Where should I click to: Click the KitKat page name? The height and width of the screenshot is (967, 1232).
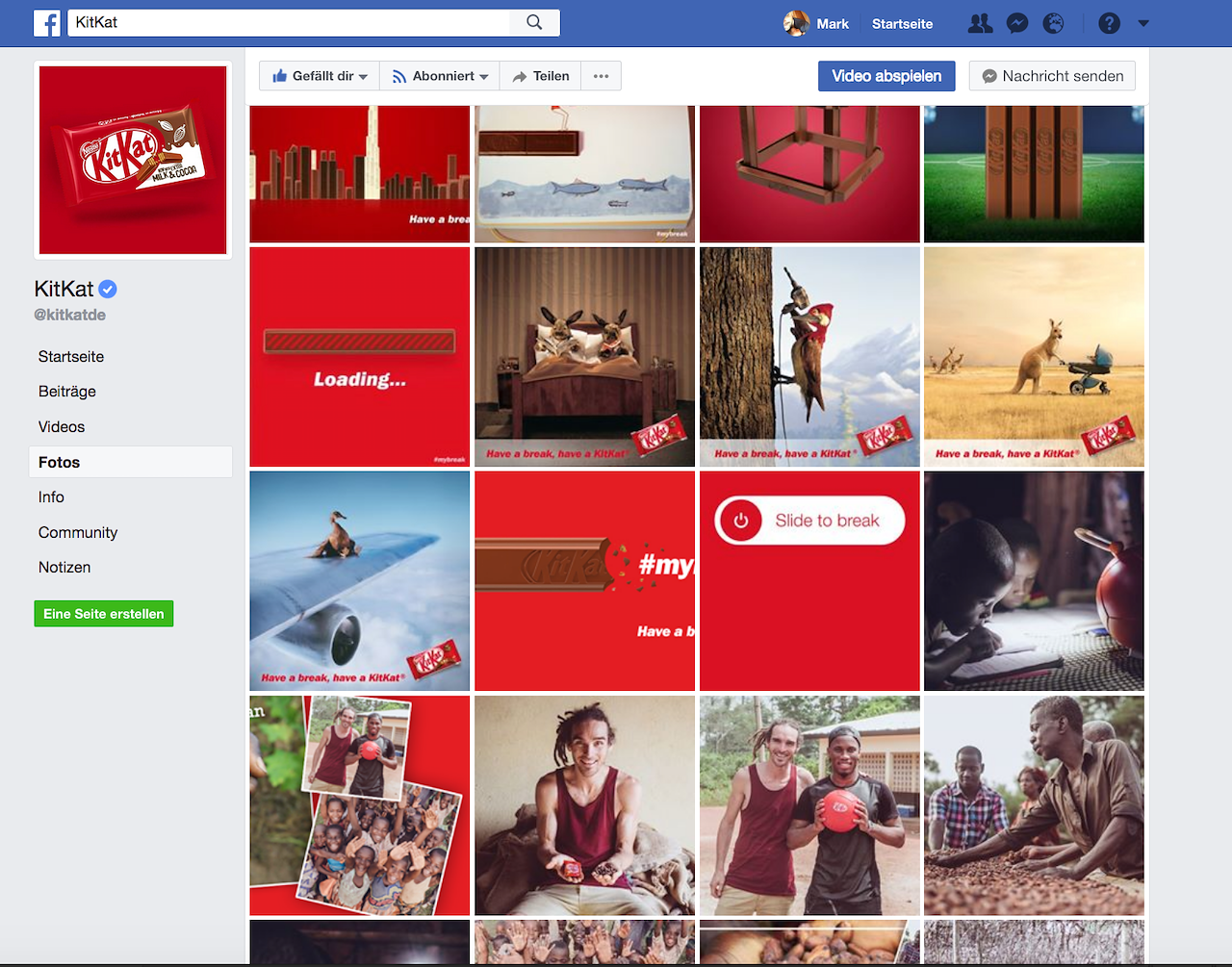[64, 289]
